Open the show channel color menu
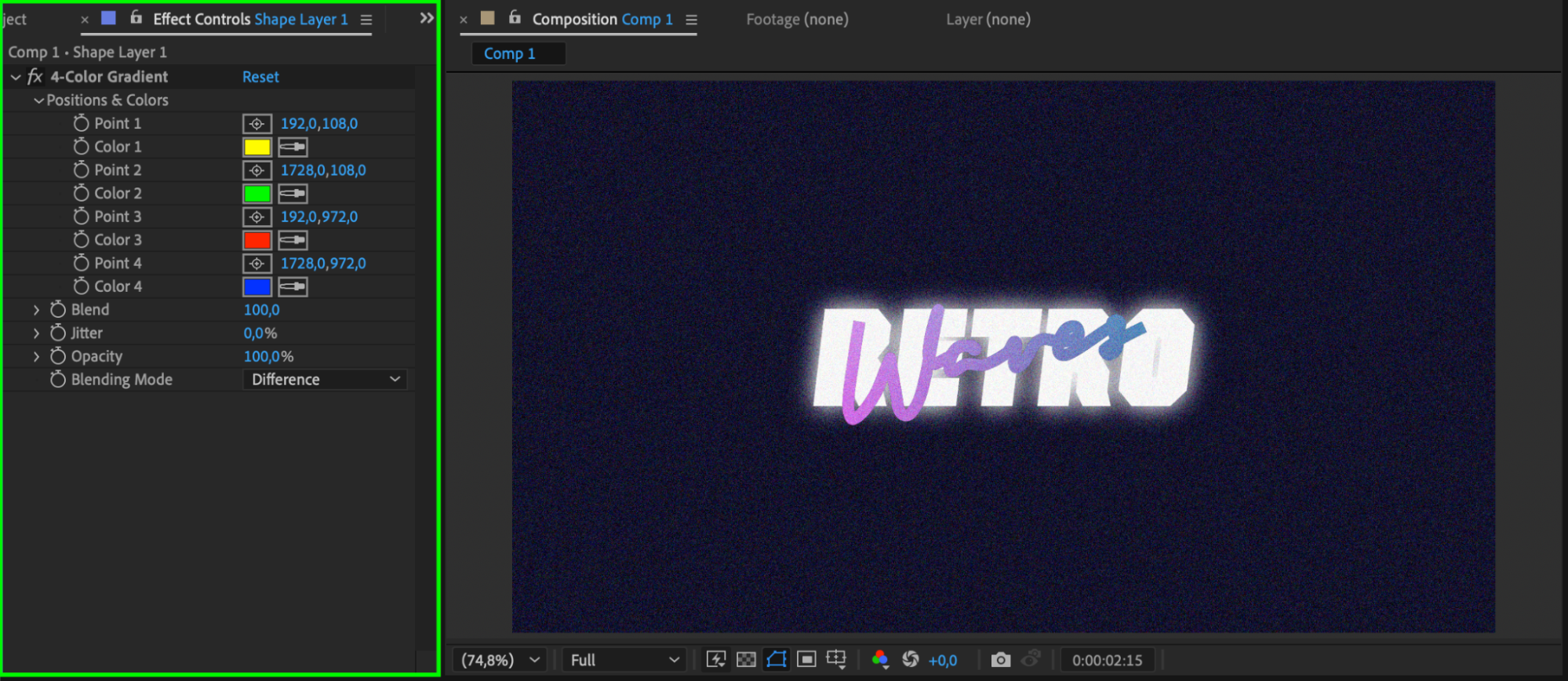Image resolution: width=1568 pixels, height=681 pixels. 880,660
